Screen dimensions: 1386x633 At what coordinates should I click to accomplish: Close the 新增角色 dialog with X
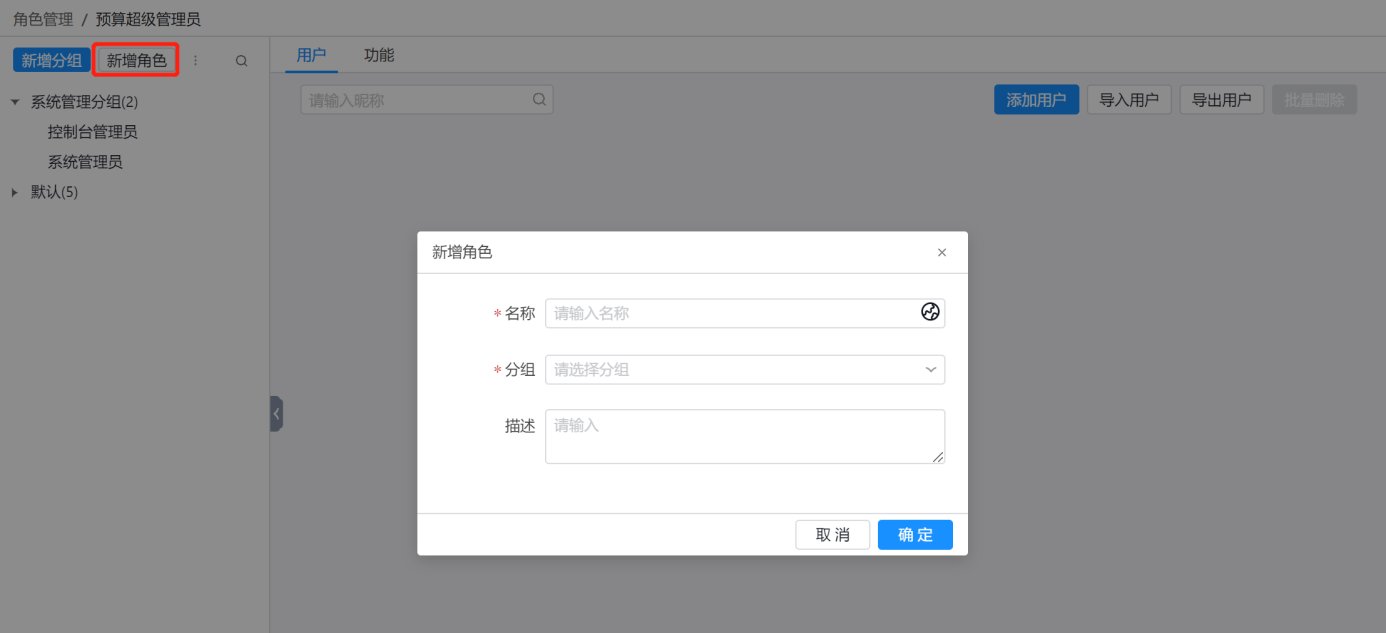coord(941,253)
